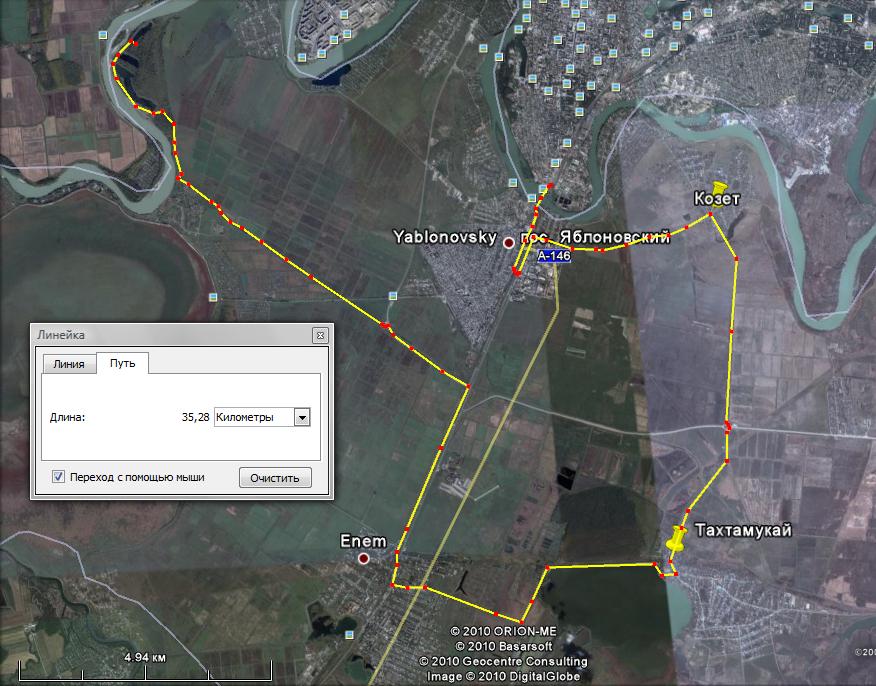The image size is (876, 686).
Task: Select the Путь tab
Action: click(122, 364)
